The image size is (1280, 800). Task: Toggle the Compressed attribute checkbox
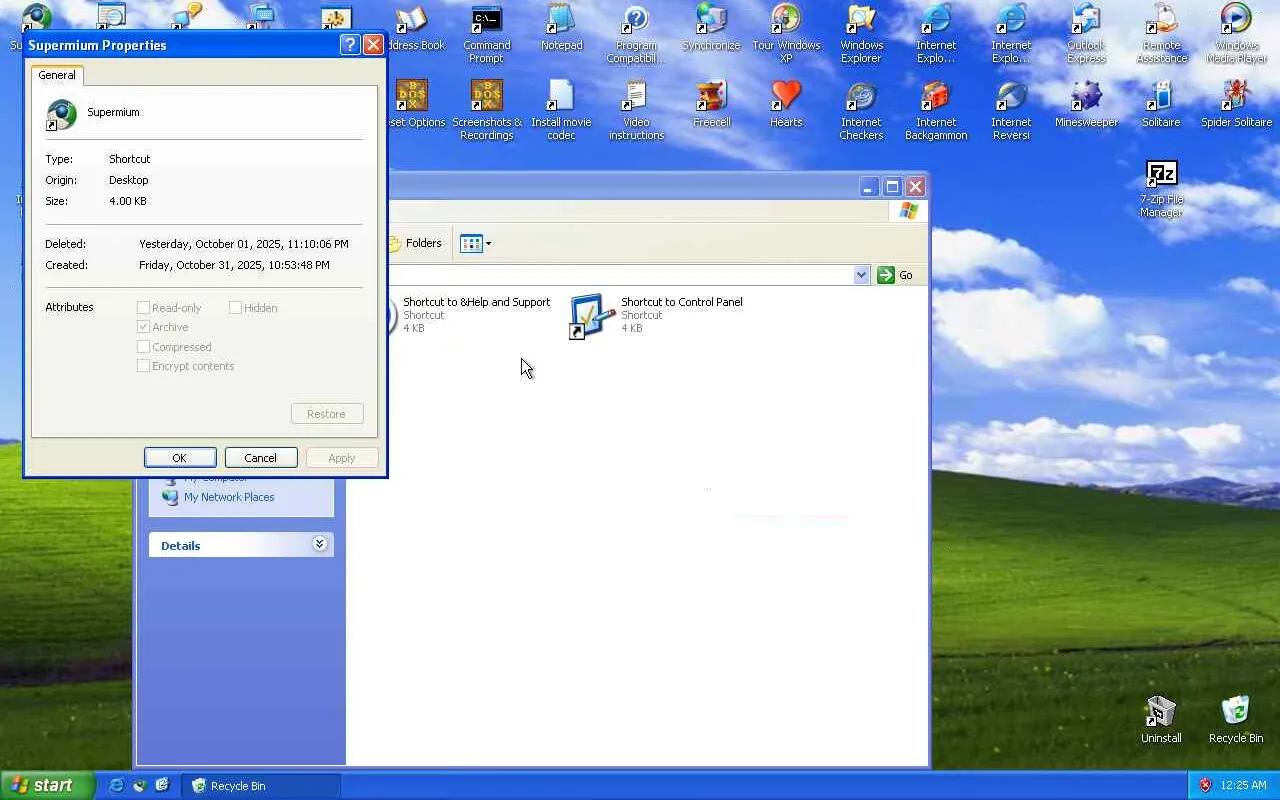[x=143, y=347]
